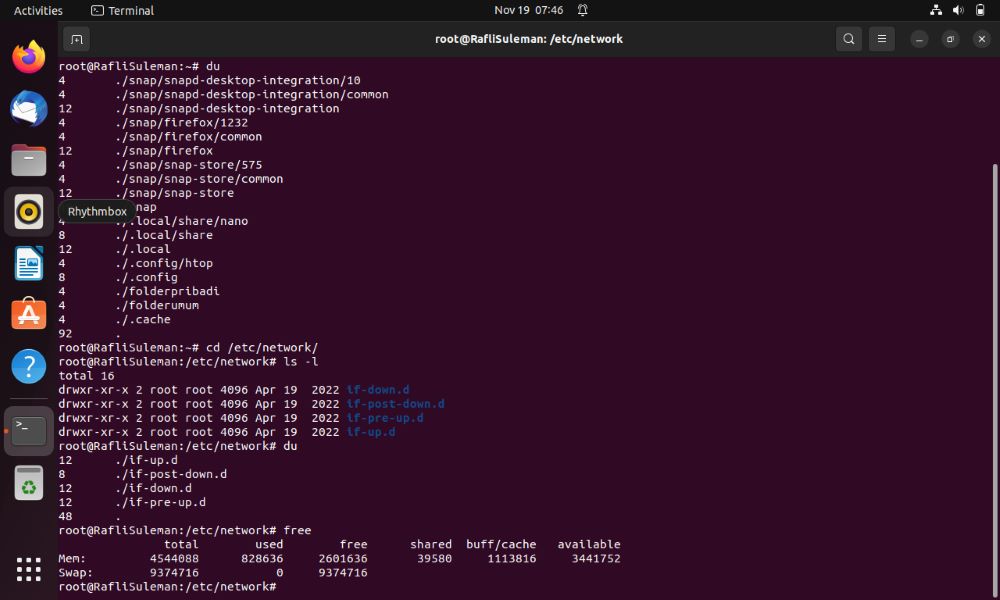The width and height of the screenshot is (1000, 600).
Task: Open the terminal hamburger menu
Action: point(881,39)
